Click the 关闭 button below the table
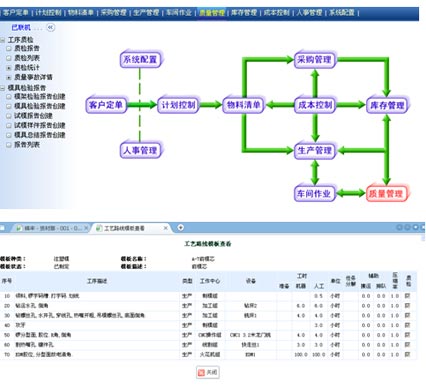The image size is (426, 392). [208, 372]
